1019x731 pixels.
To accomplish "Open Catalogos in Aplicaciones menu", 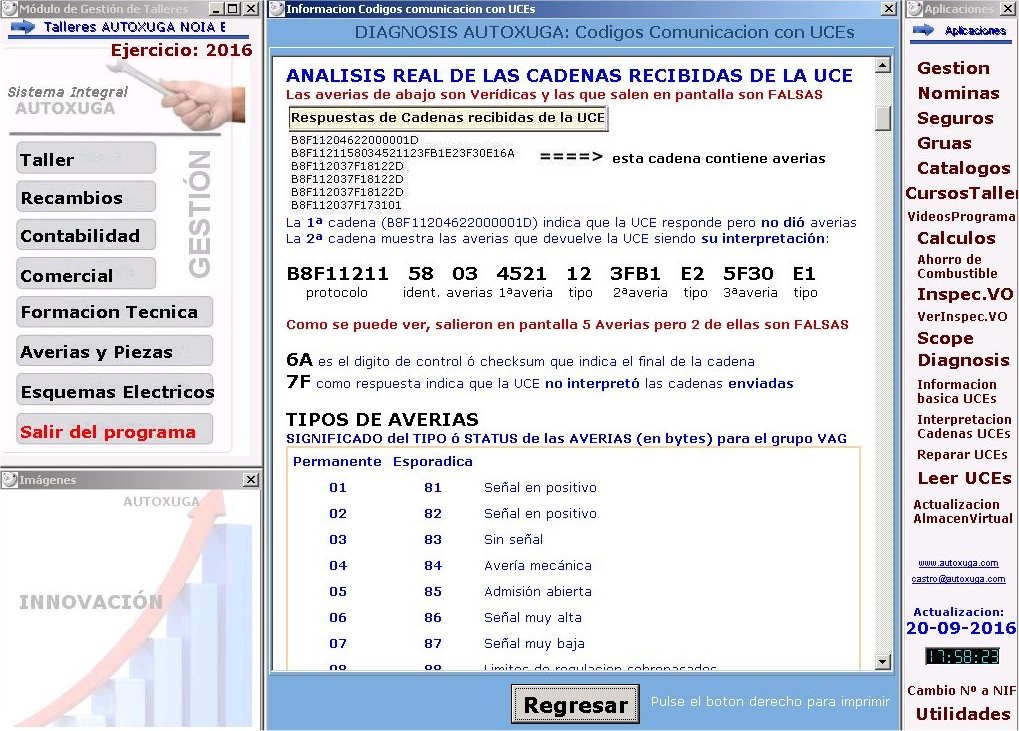I will [963, 168].
